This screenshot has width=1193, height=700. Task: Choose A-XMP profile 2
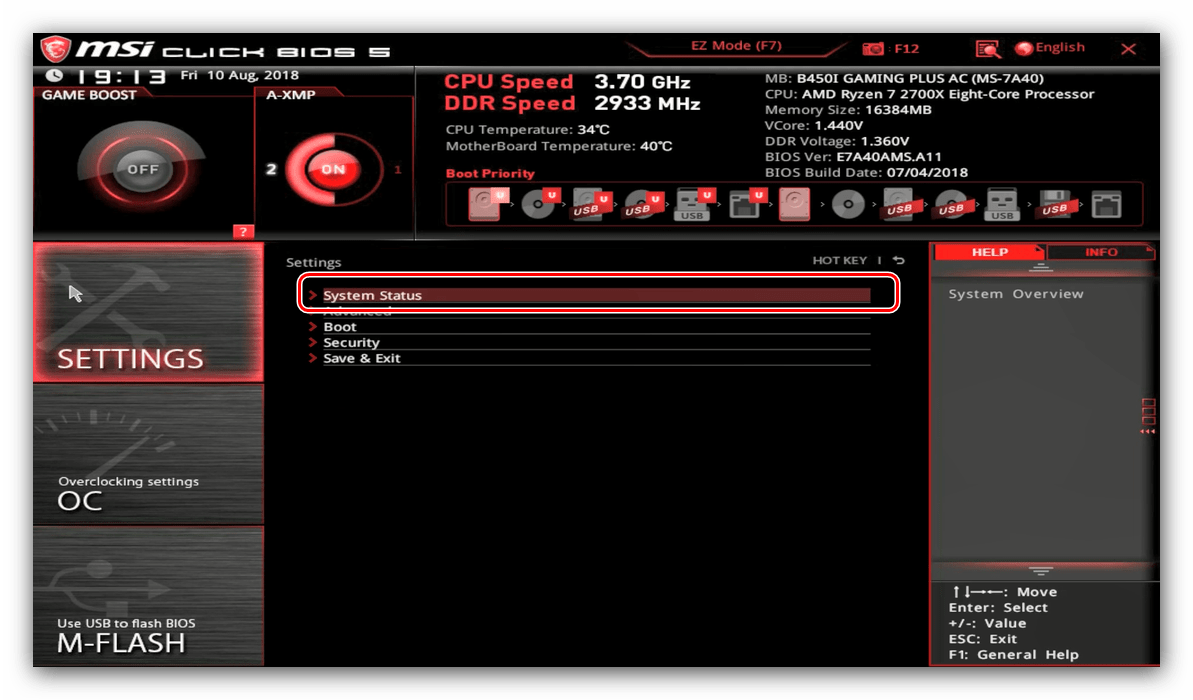[271, 169]
